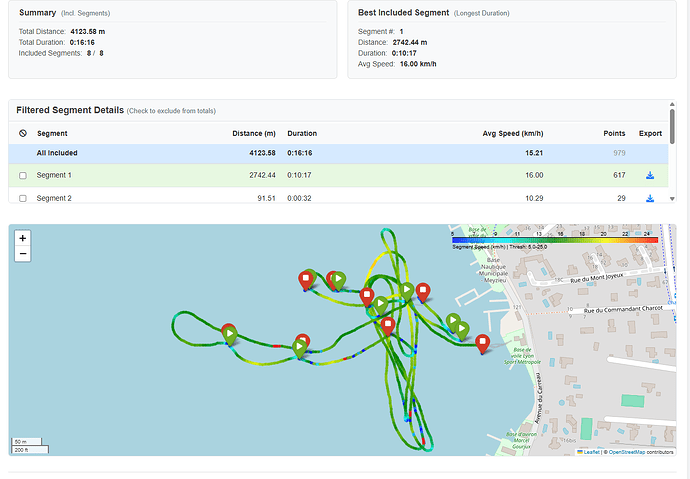Click 91.51 distance for Segment 2
The width and height of the screenshot is (690, 479).
(266, 198)
